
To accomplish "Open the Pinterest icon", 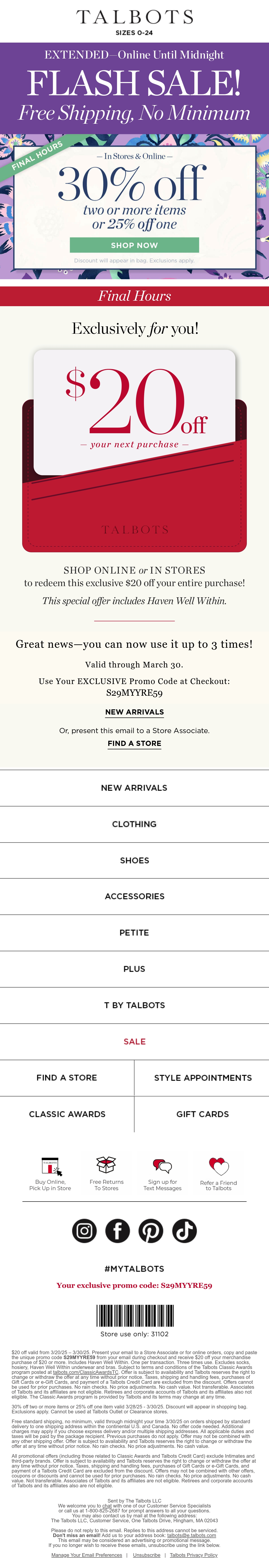I will [x=151, y=1230].
